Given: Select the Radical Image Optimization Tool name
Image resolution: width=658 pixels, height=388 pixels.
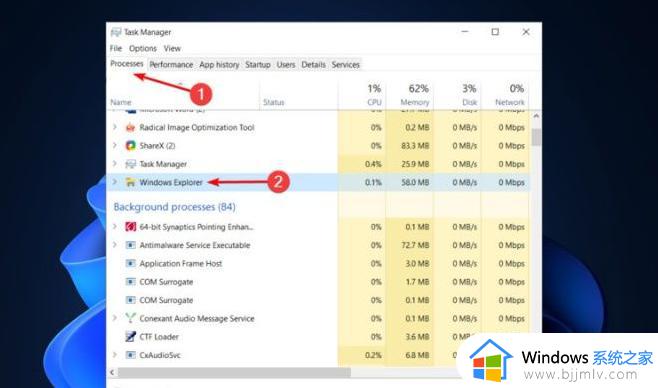Looking at the screenshot, I should [x=197, y=128].
